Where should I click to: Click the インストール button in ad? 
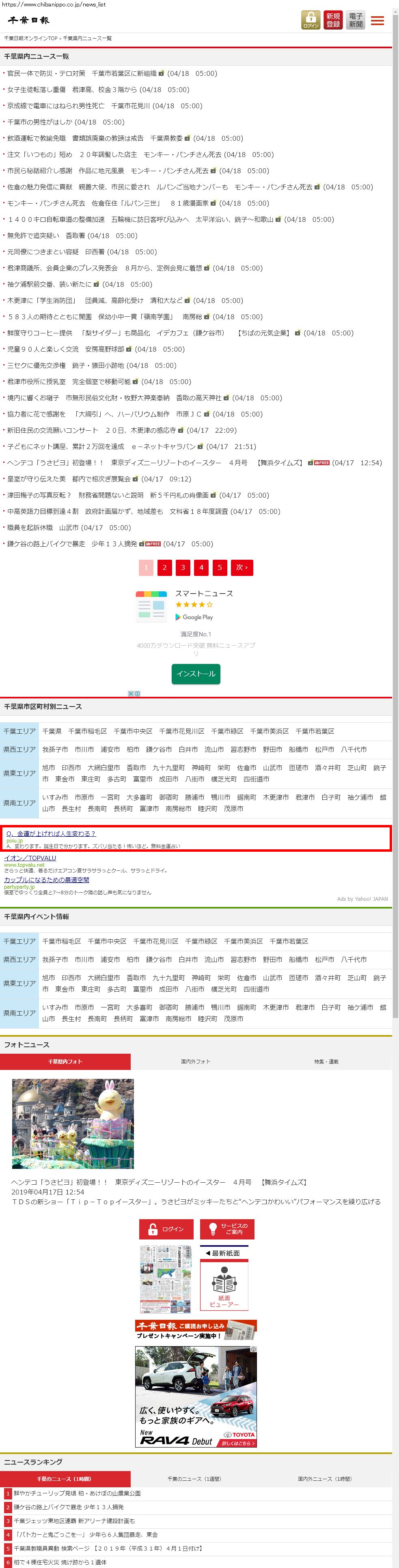[196, 674]
